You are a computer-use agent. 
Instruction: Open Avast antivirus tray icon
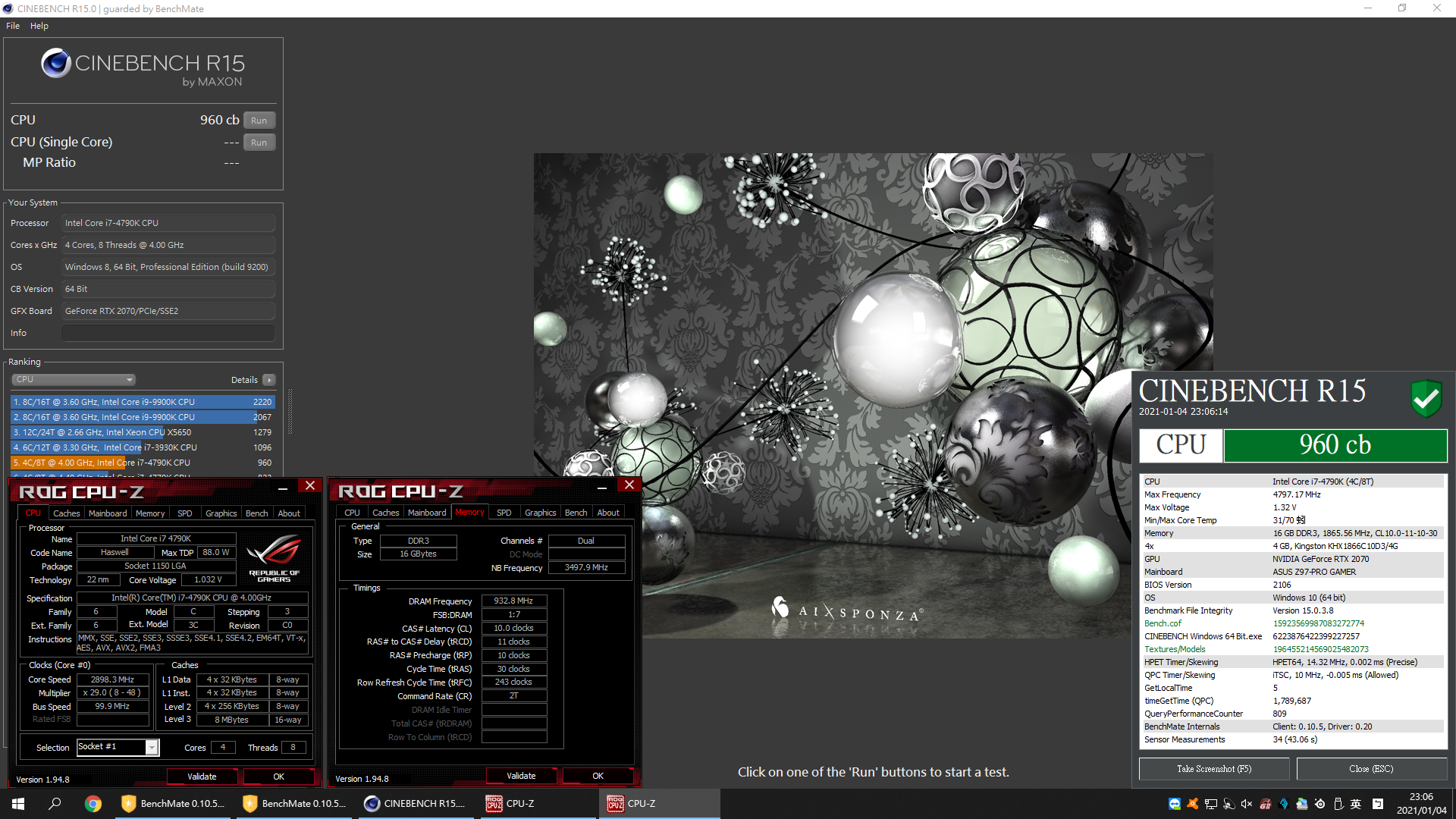point(1193,804)
